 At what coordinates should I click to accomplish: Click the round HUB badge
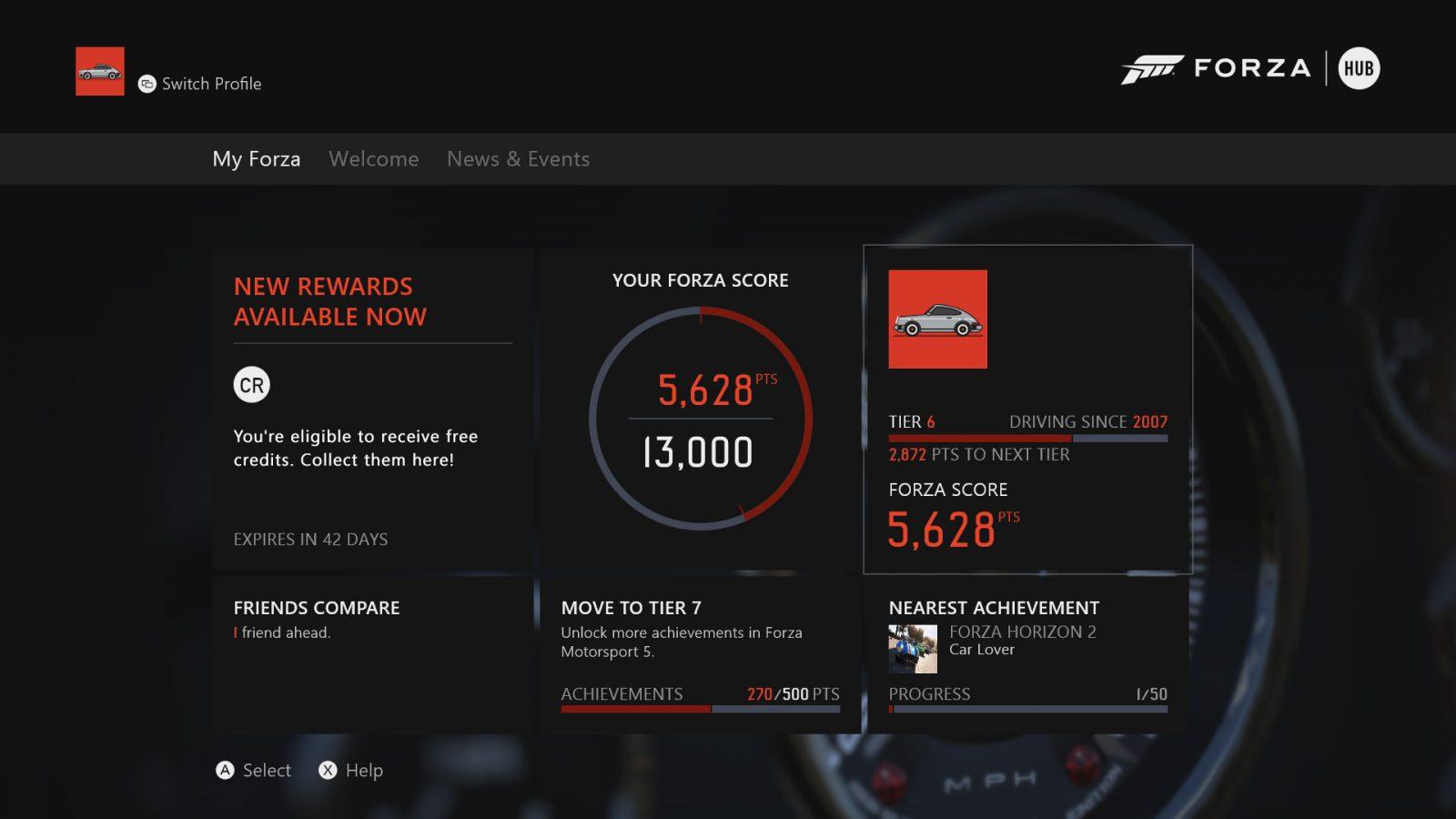[1359, 68]
